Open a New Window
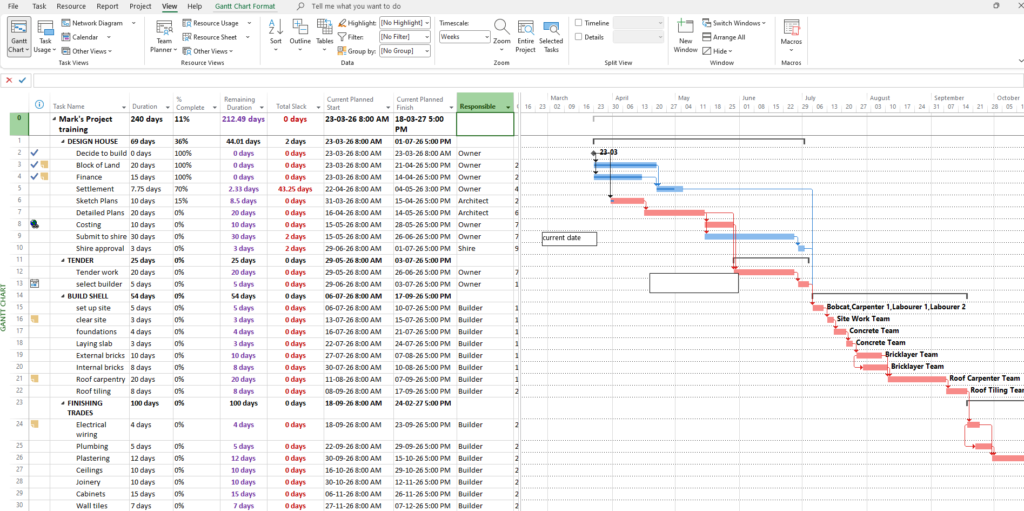 (x=685, y=37)
